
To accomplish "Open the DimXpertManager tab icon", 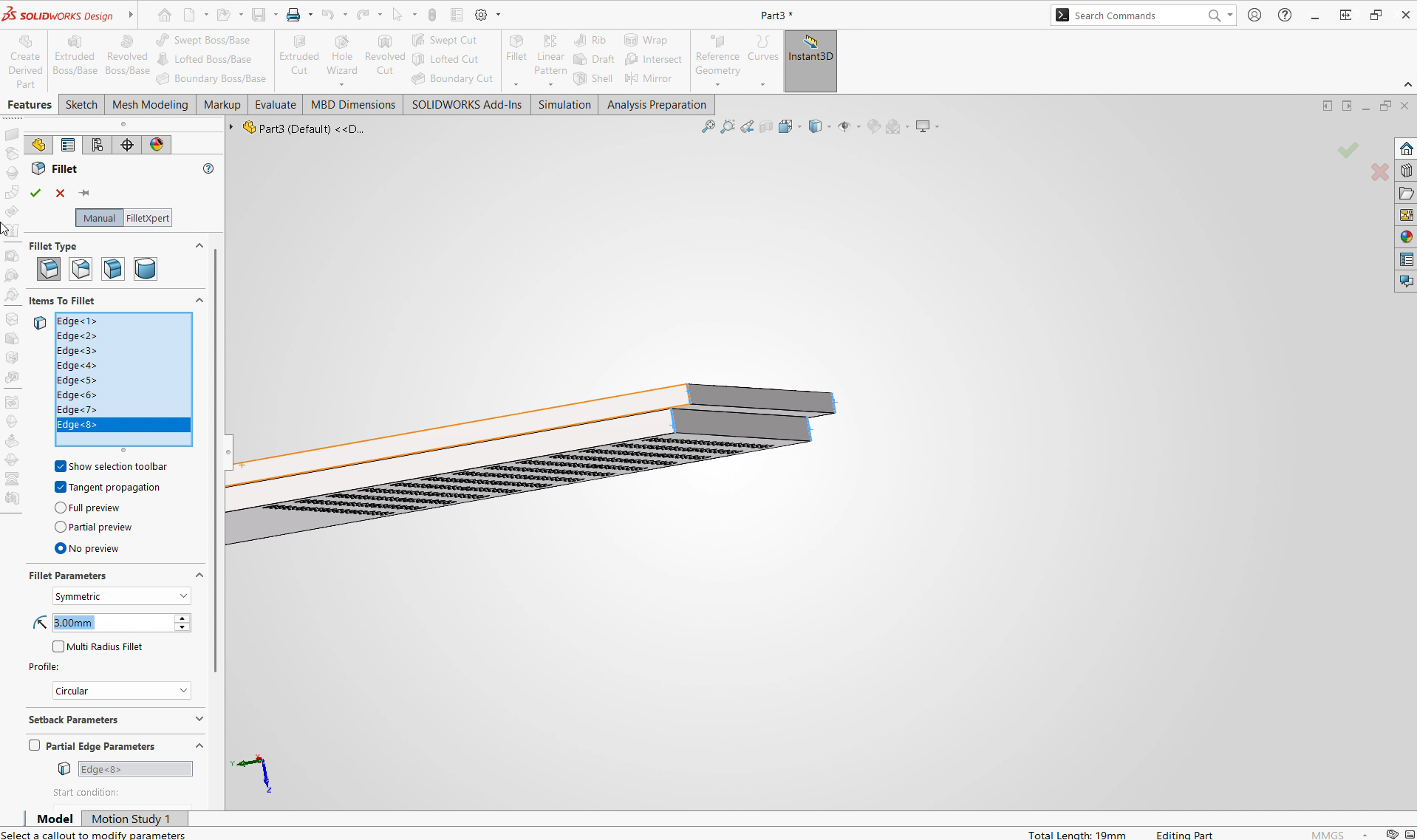I will [127, 145].
